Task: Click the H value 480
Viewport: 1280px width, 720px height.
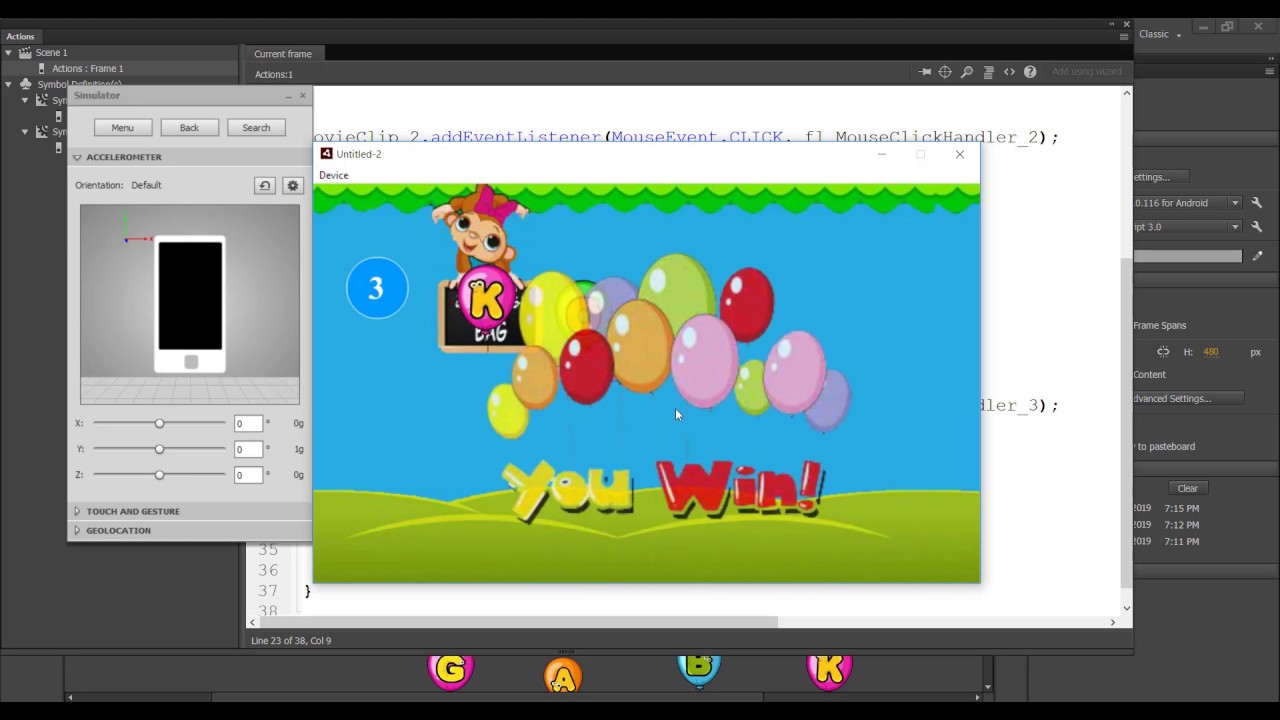Action: click(1210, 352)
